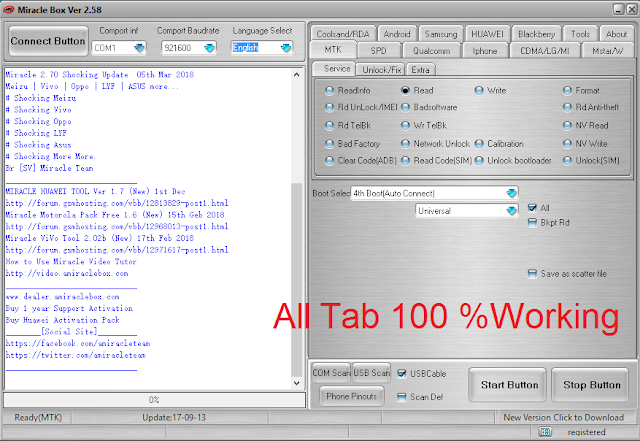Uncheck the All checkbox
The image size is (640, 441).
(x=532, y=208)
